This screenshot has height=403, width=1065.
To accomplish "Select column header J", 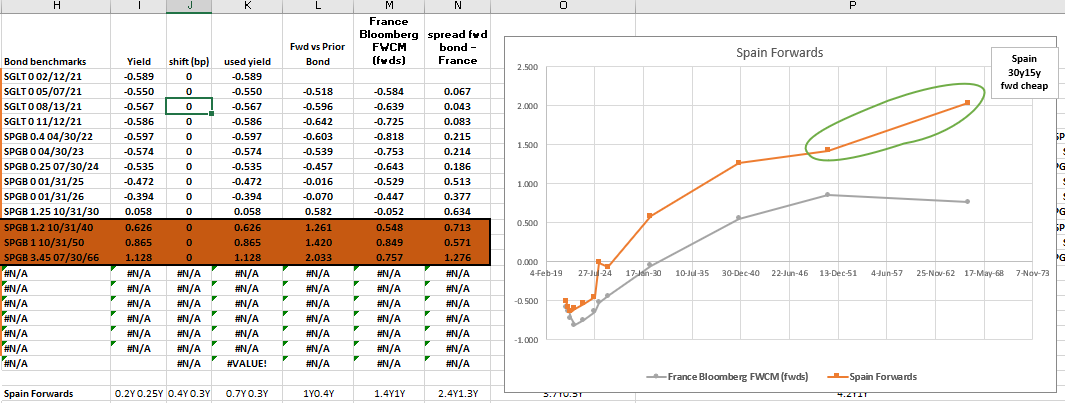I will 189,5.
